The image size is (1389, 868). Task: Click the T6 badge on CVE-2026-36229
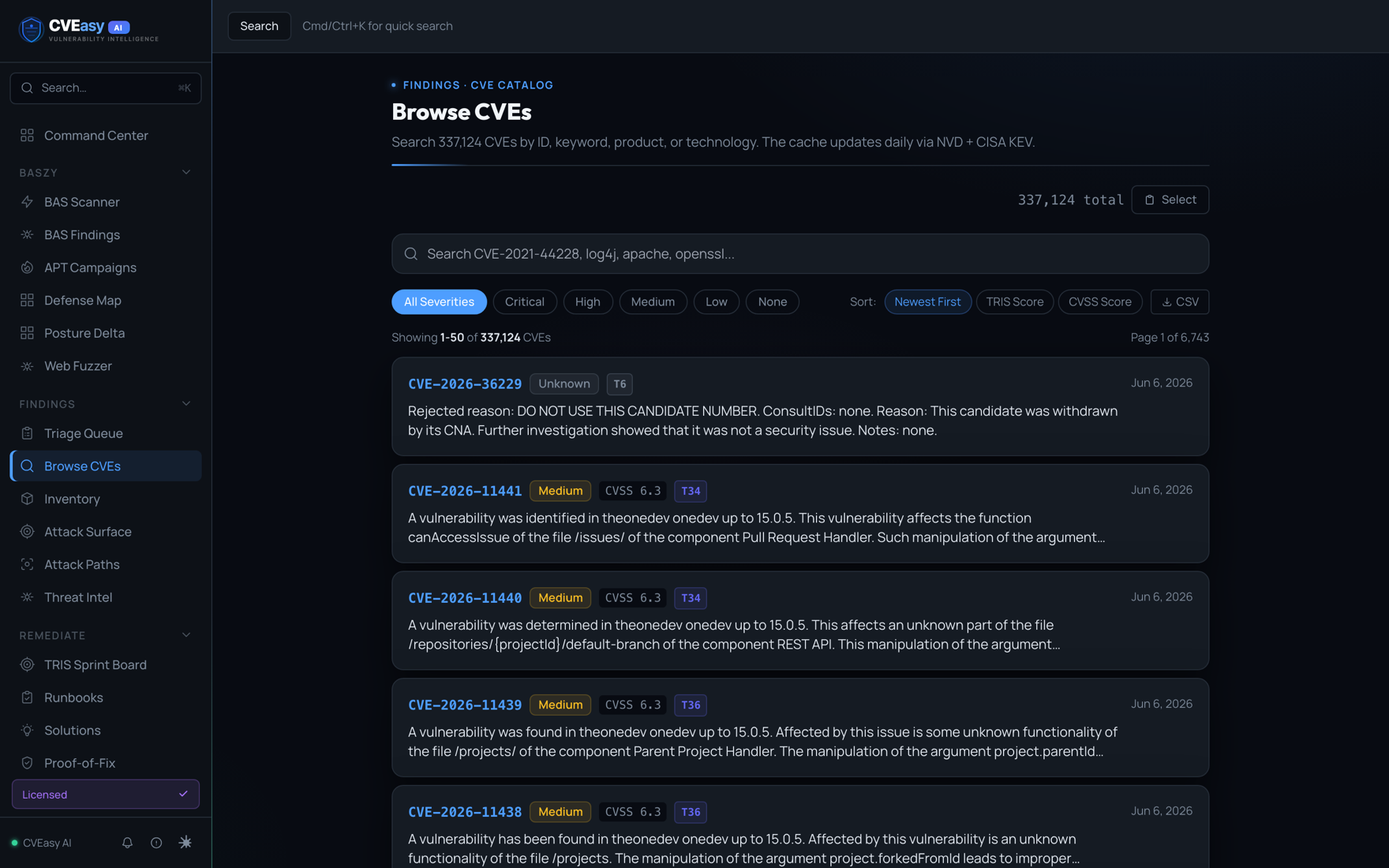coord(620,384)
